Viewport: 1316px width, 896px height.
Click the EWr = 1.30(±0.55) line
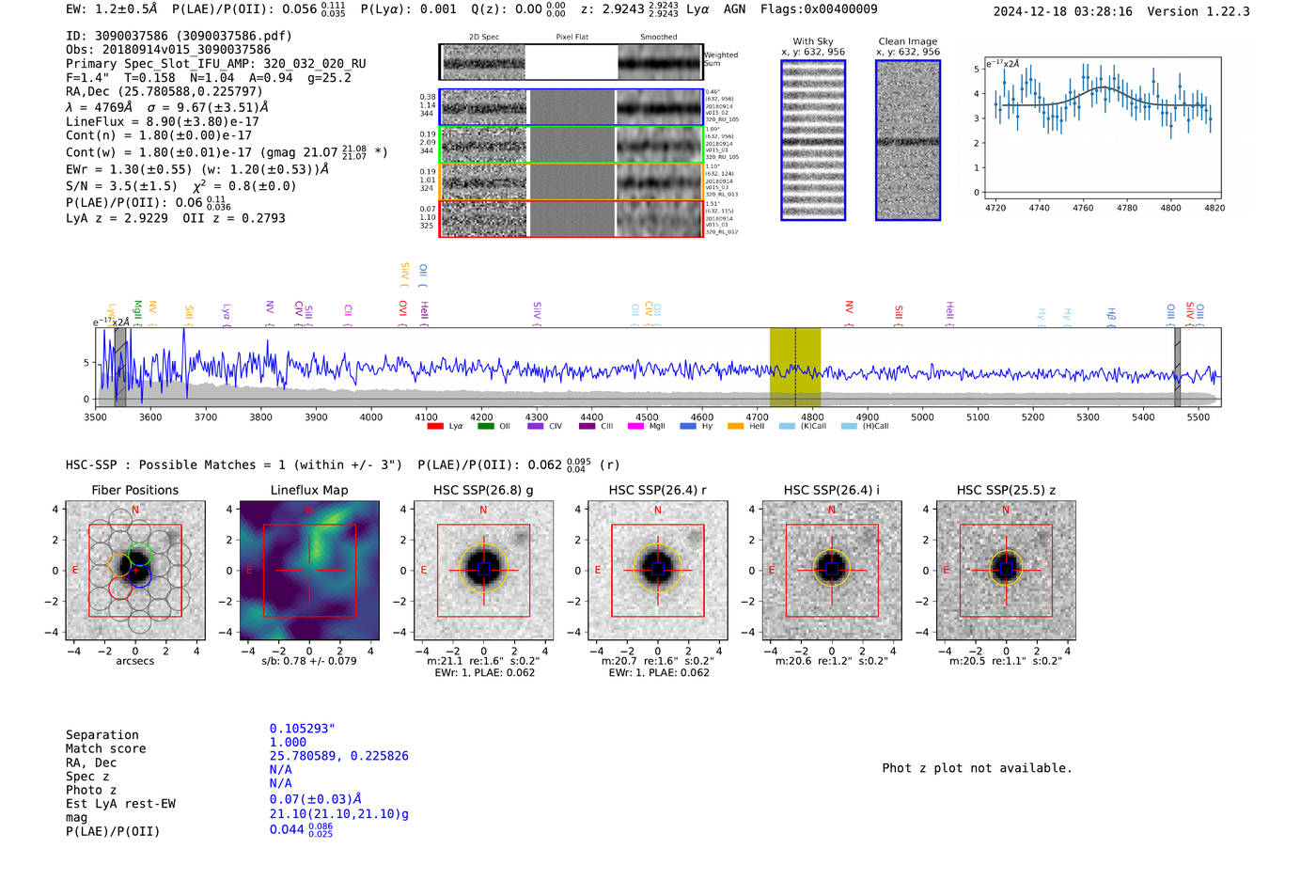[x=197, y=170]
